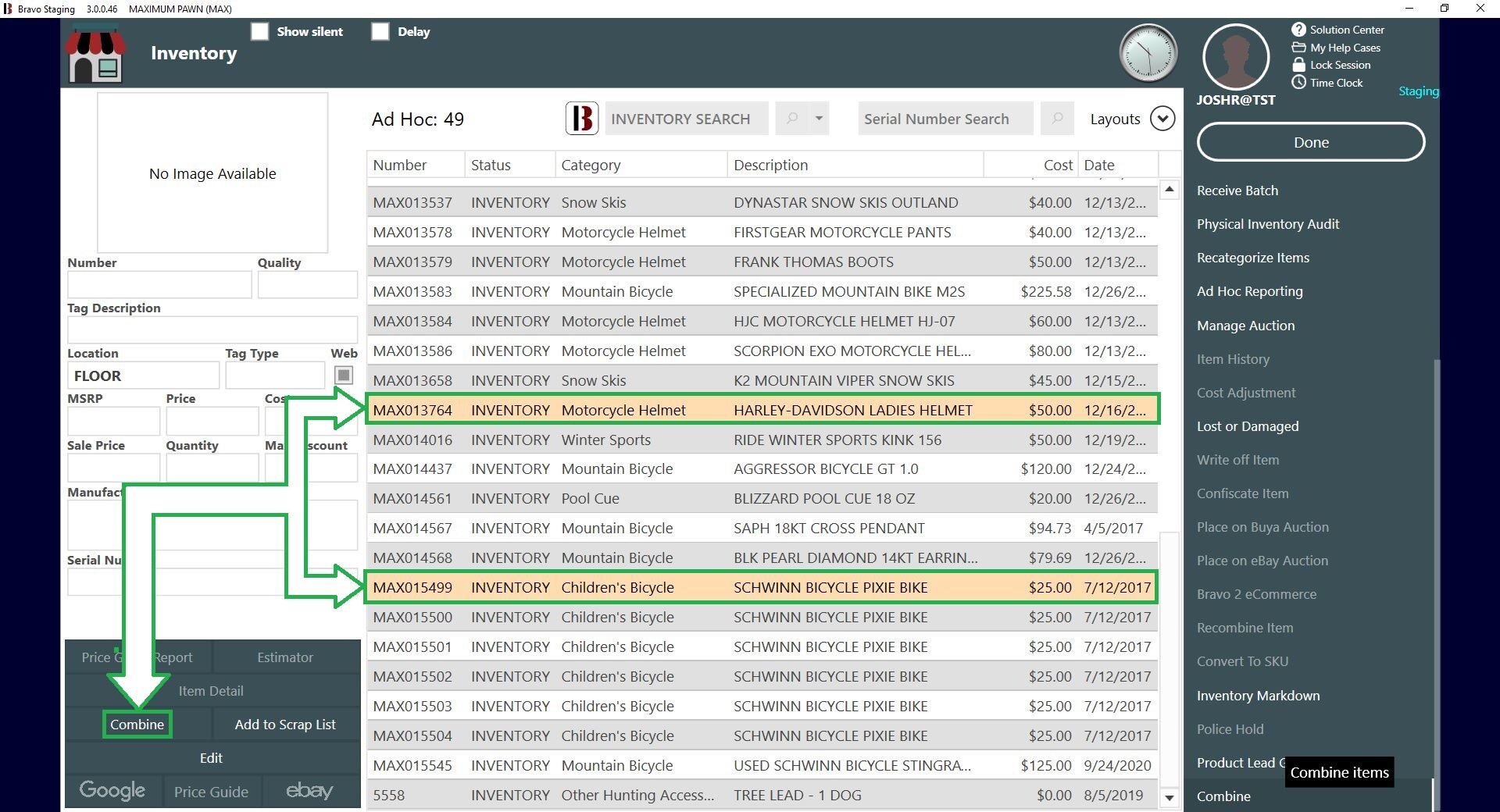Screen dimensions: 1500x812
Task: Select row MAX015545 Used Schwinn Bicycle
Action: (x=762, y=765)
